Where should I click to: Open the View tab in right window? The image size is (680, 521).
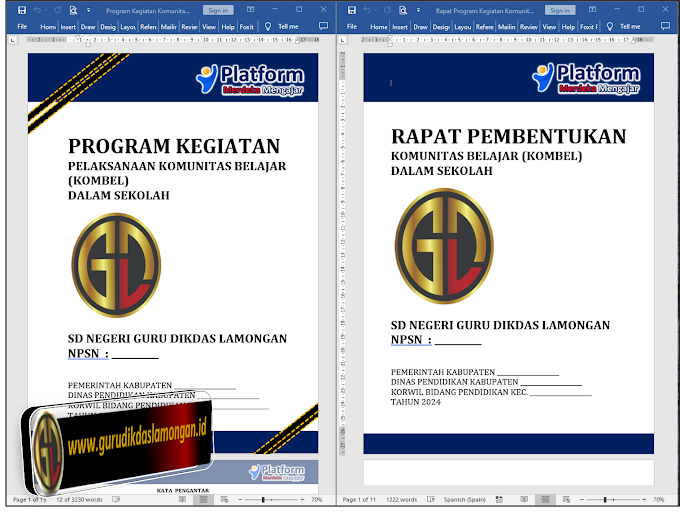coord(549,27)
